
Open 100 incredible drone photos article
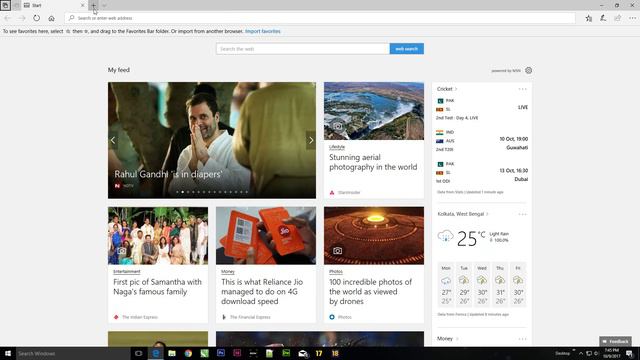click(370, 291)
